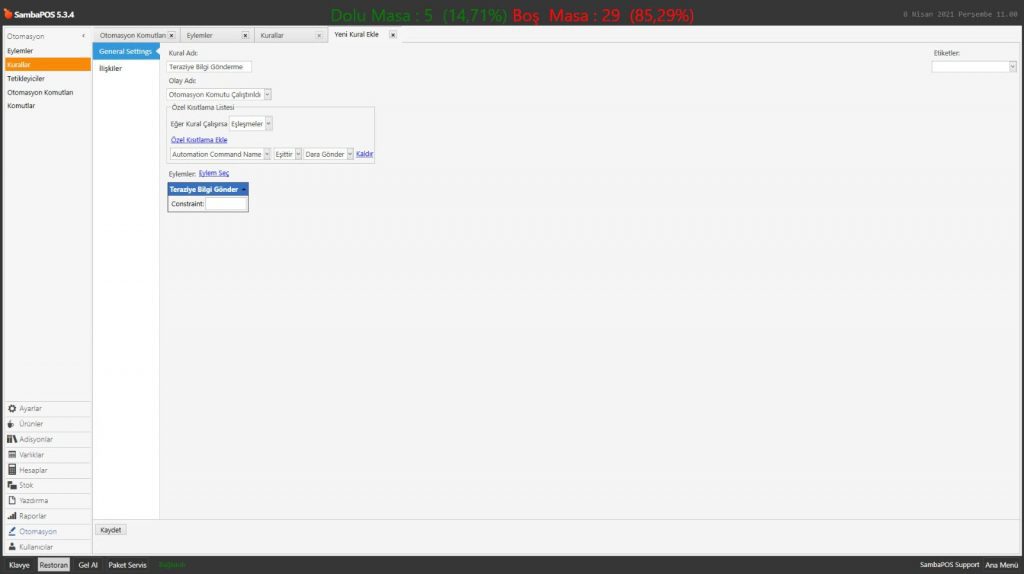Open the İlişkiler section

pyautogui.click(x=110, y=68)
